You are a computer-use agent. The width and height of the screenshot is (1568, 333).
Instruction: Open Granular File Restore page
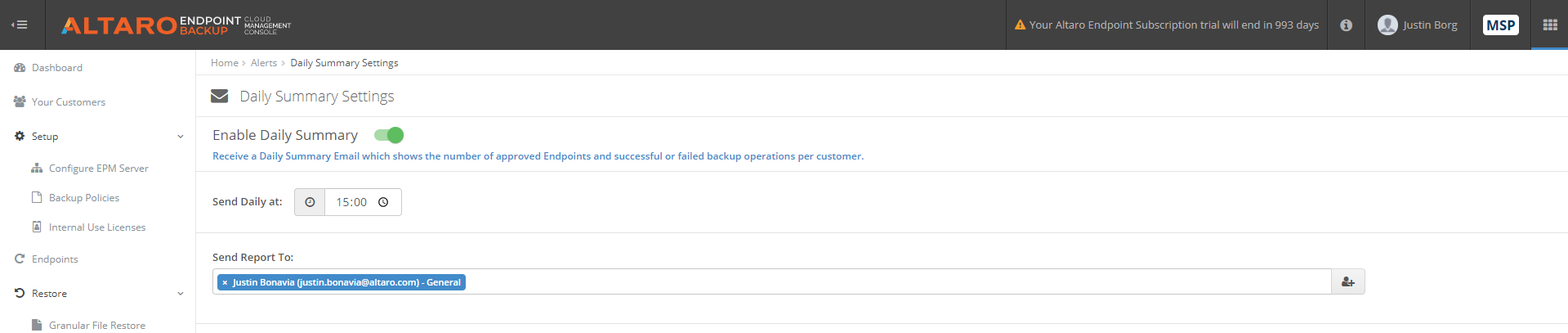point(97,326)
